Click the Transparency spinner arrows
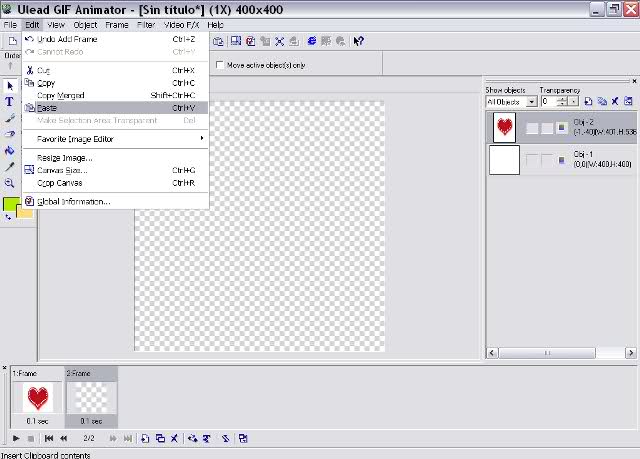The width and height of the screenshot is (640, 459). [562, 102]
